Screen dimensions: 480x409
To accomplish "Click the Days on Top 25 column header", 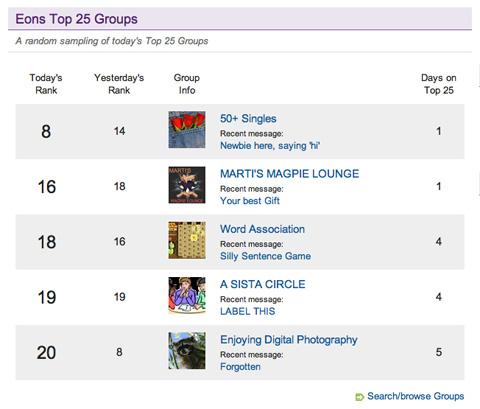I will [x=438, y=84].
